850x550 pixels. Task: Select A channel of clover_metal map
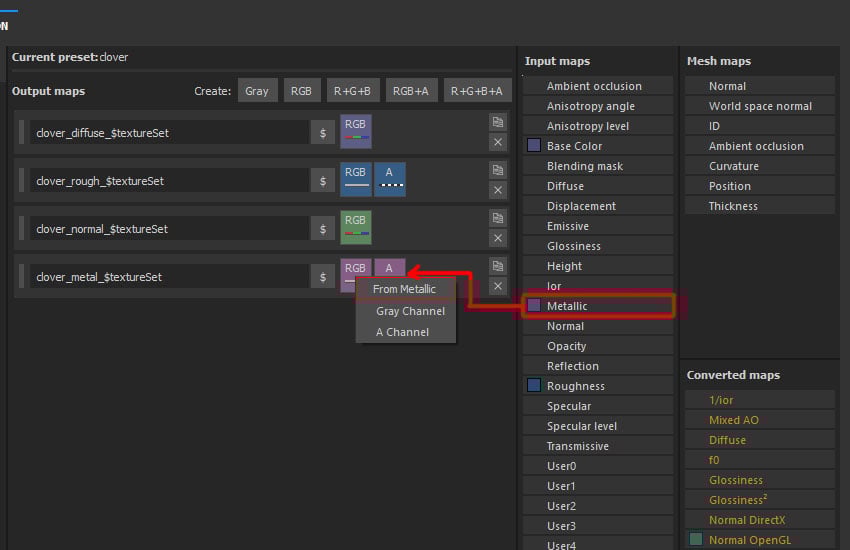389,268
